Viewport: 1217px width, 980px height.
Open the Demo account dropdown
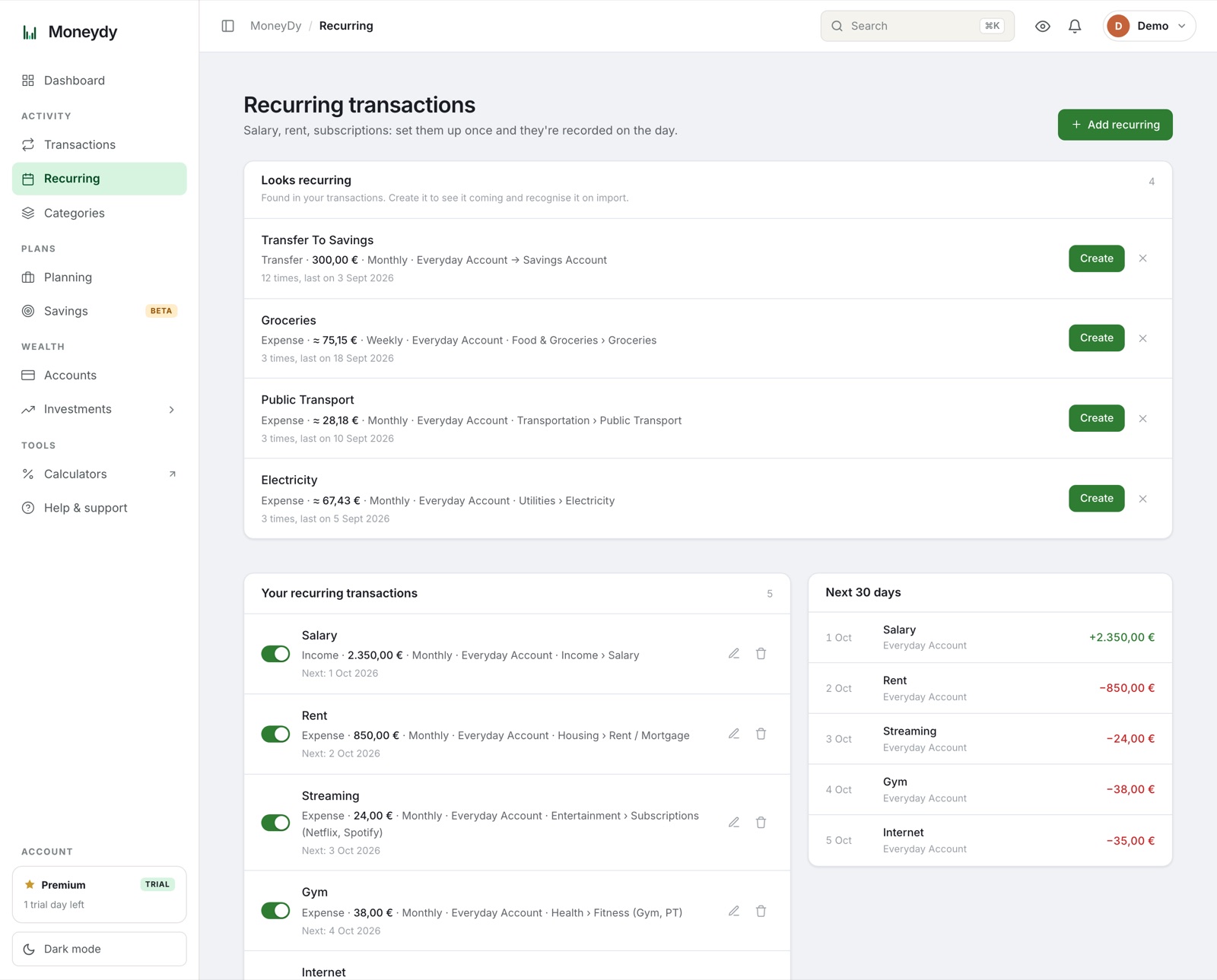click(x=1149, y=26)
